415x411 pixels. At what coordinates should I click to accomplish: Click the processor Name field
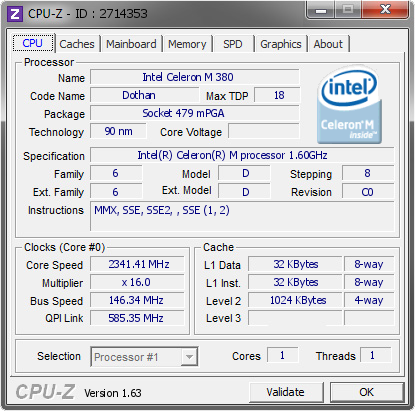coord(195,77)
